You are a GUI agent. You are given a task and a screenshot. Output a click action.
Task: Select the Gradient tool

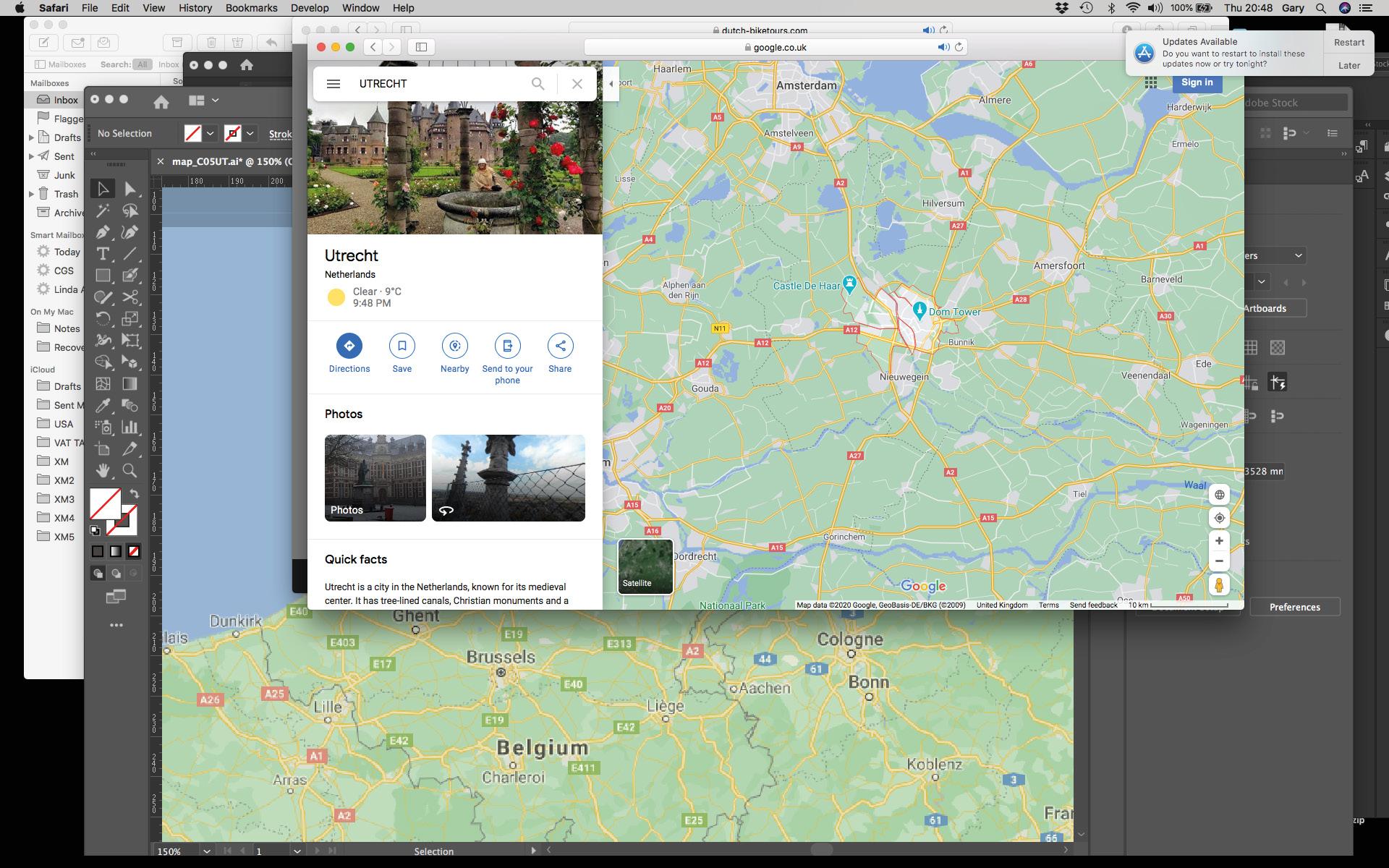130,384
